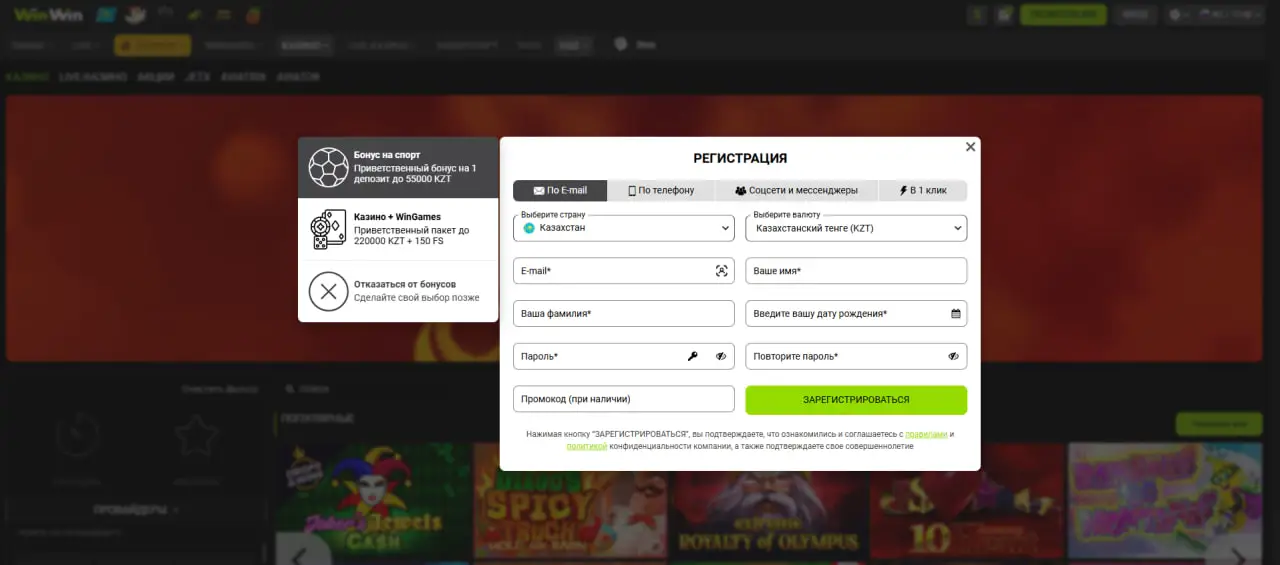1280x565 pixels.
Task: Click the scan icon in E-mail field
Action: [721, 271]
